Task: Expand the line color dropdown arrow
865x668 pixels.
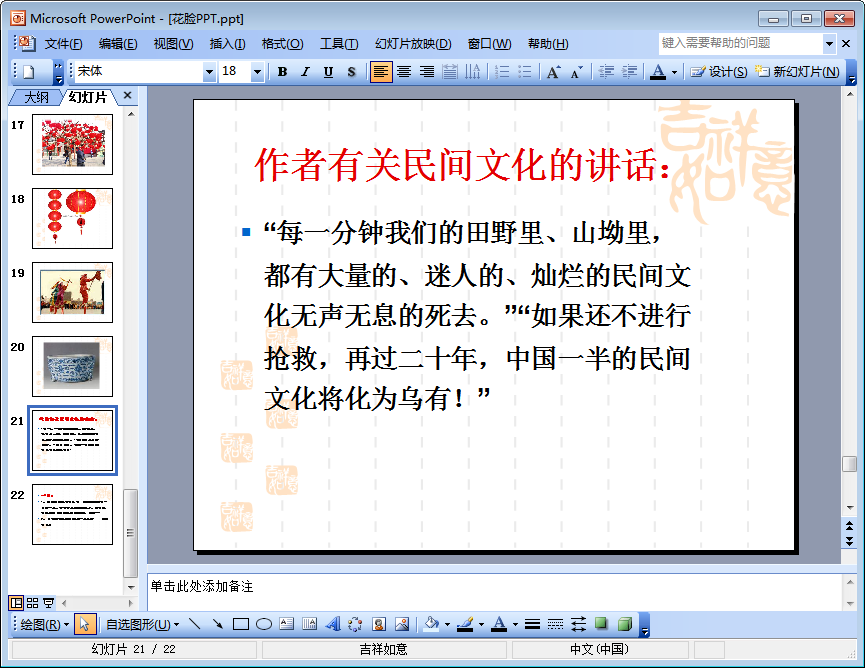Action: [481, 624]
